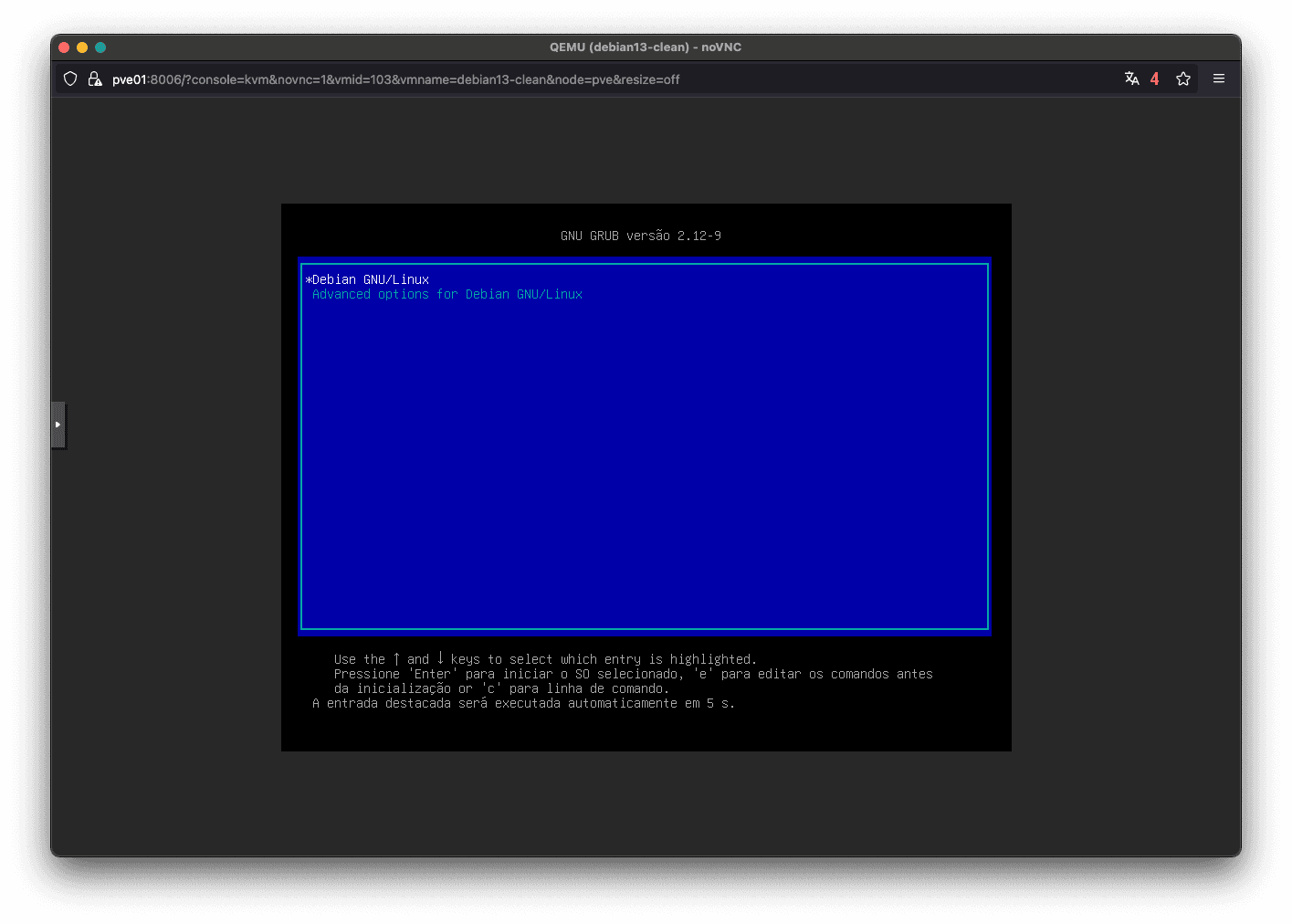Click the 'A entrada destacada será executada' countdown text
Image resolution: width=1292 pixels, height=924 pixels.
click(523, 703)
